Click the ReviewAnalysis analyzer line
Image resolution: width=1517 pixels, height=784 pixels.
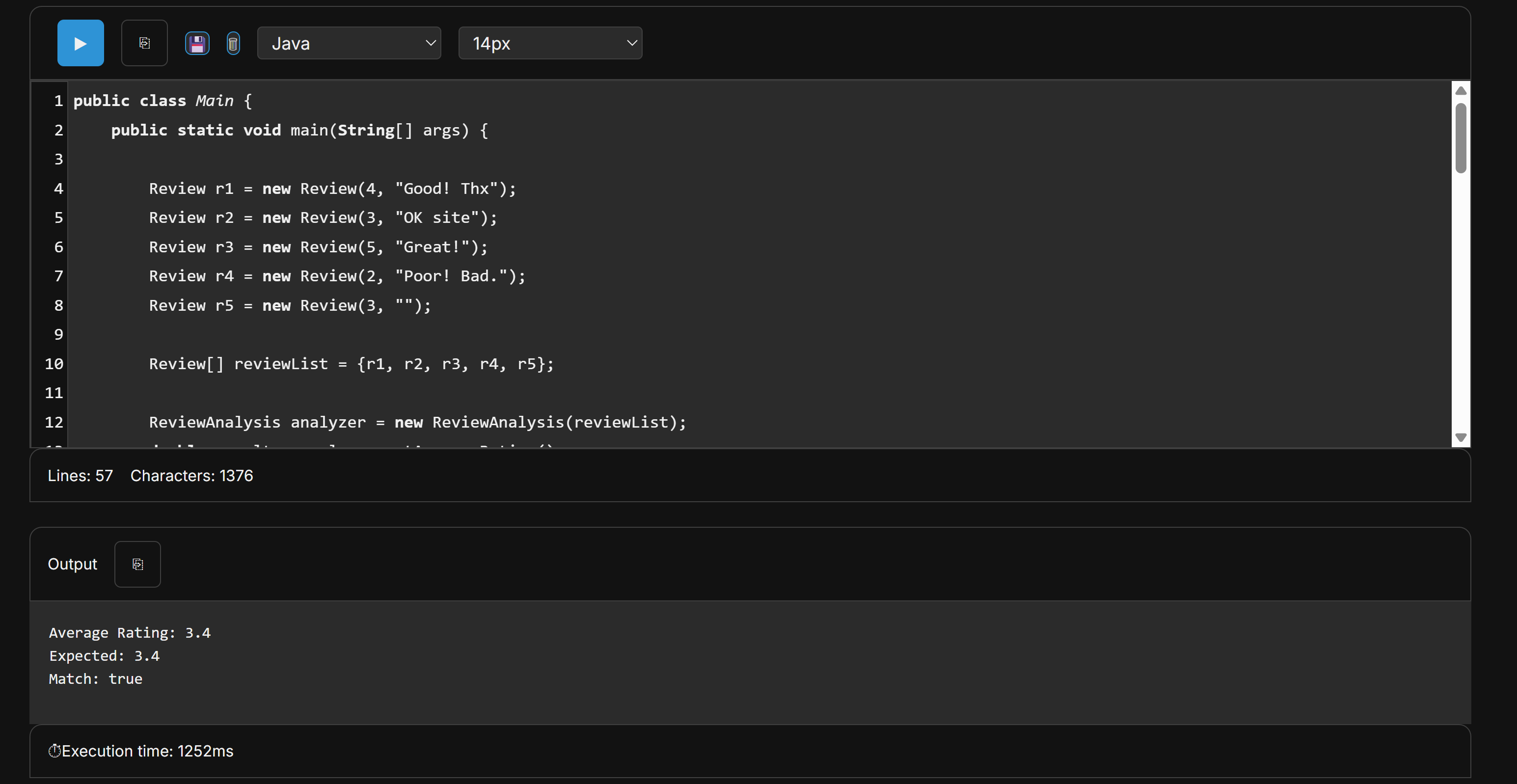(x=417, y=422)
